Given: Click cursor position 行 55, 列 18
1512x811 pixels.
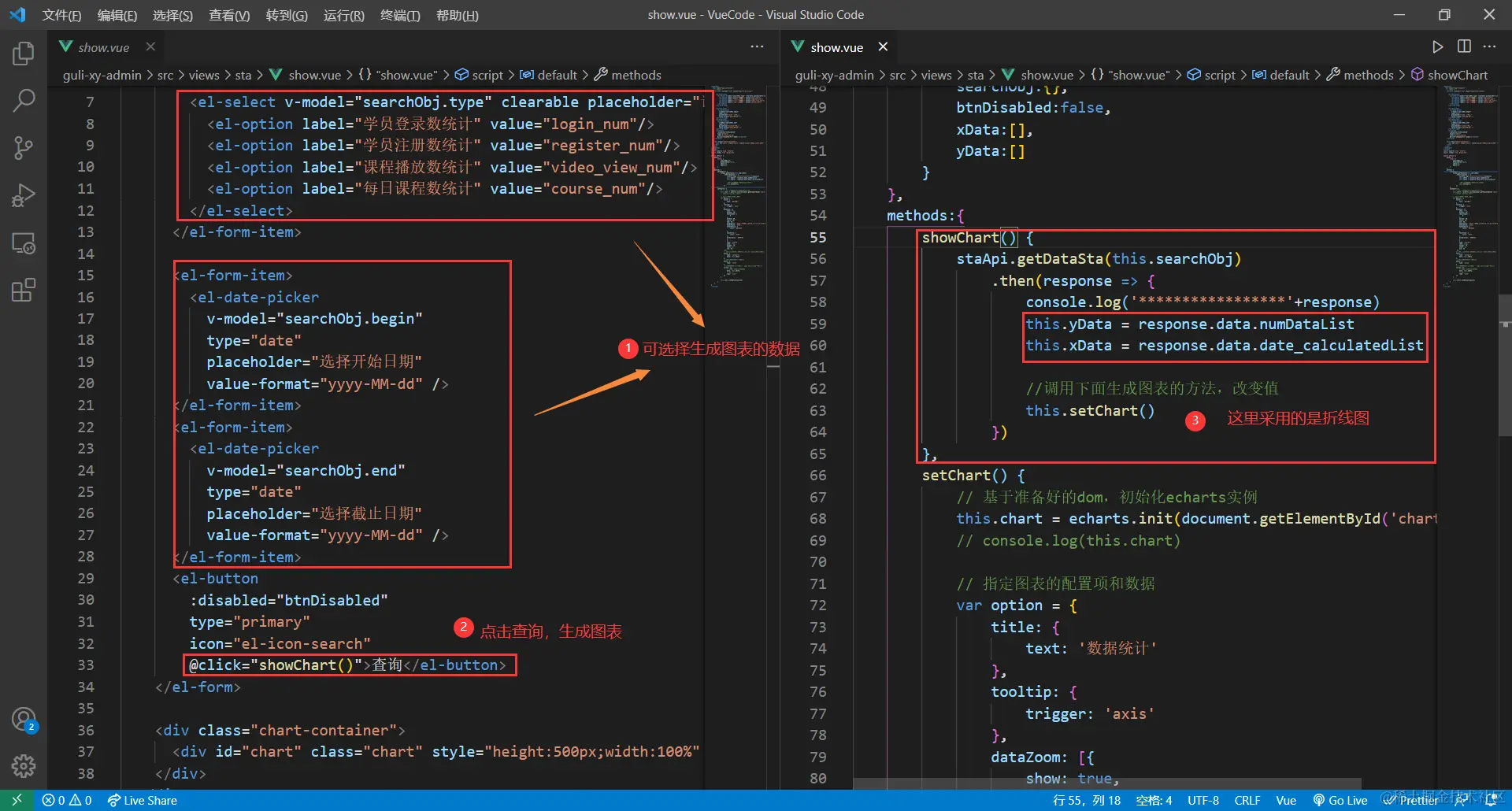Looking at the screenshot, I should coord(1086,800).
